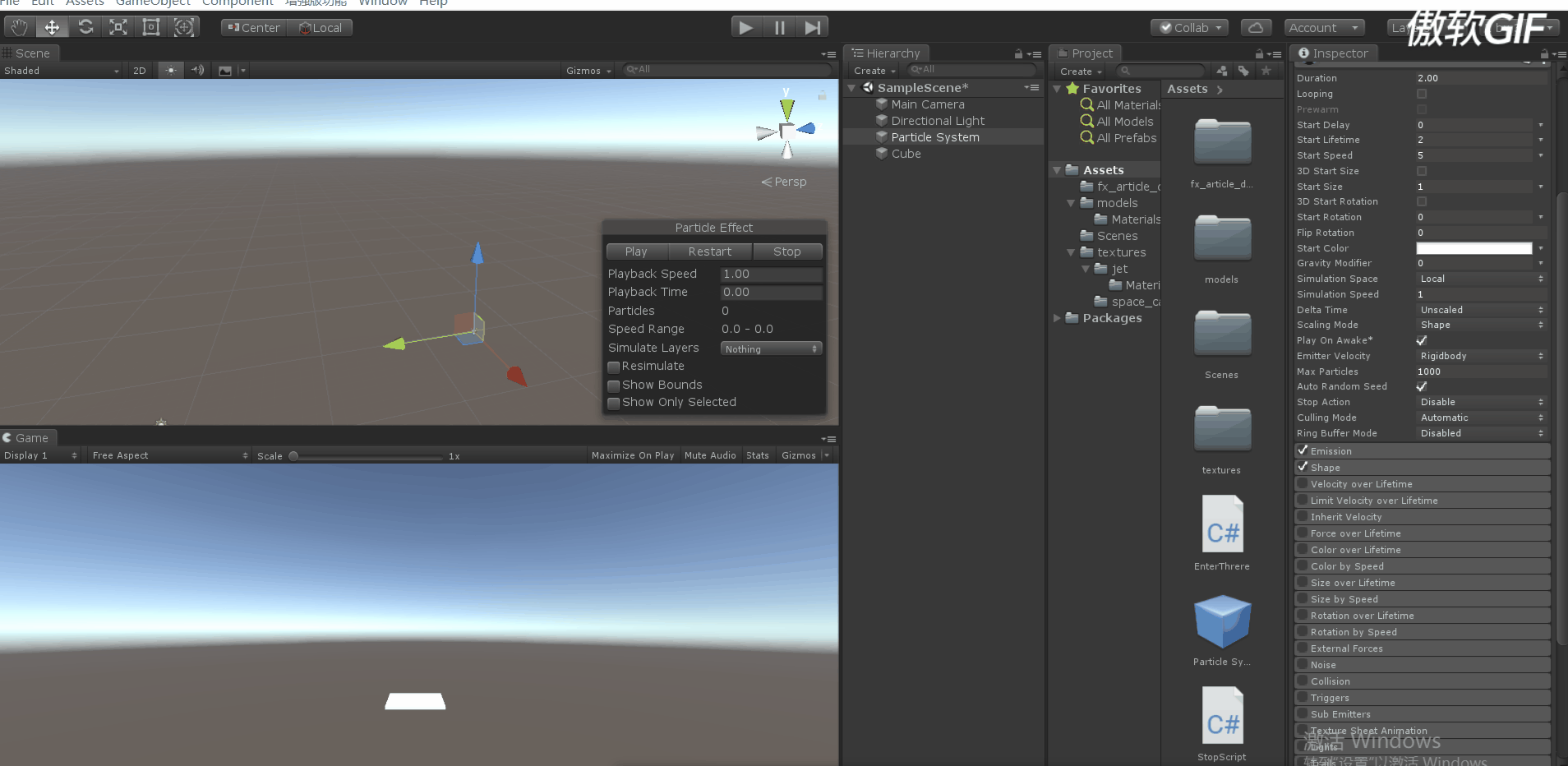Click the Step frame button
Screen dimensions: 1568x766
point(812,27)
